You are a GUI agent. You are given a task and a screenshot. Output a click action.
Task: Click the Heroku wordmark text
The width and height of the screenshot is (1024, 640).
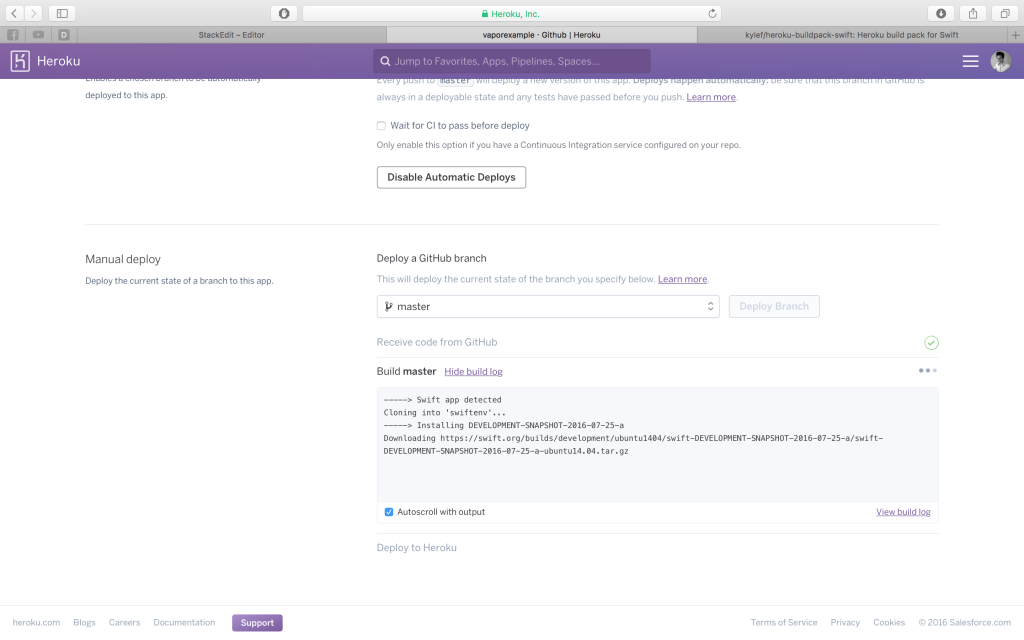point(58,61)
